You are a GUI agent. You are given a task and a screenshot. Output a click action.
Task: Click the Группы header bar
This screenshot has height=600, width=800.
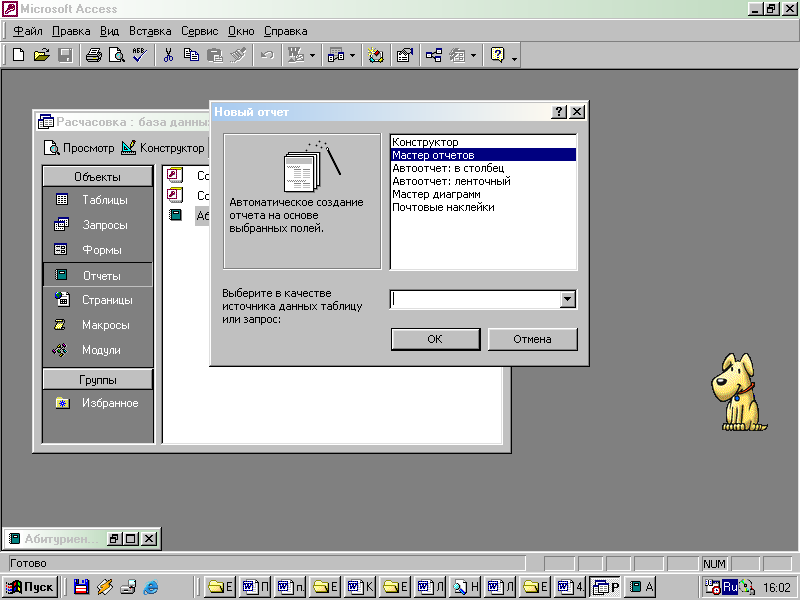point(97,380)
